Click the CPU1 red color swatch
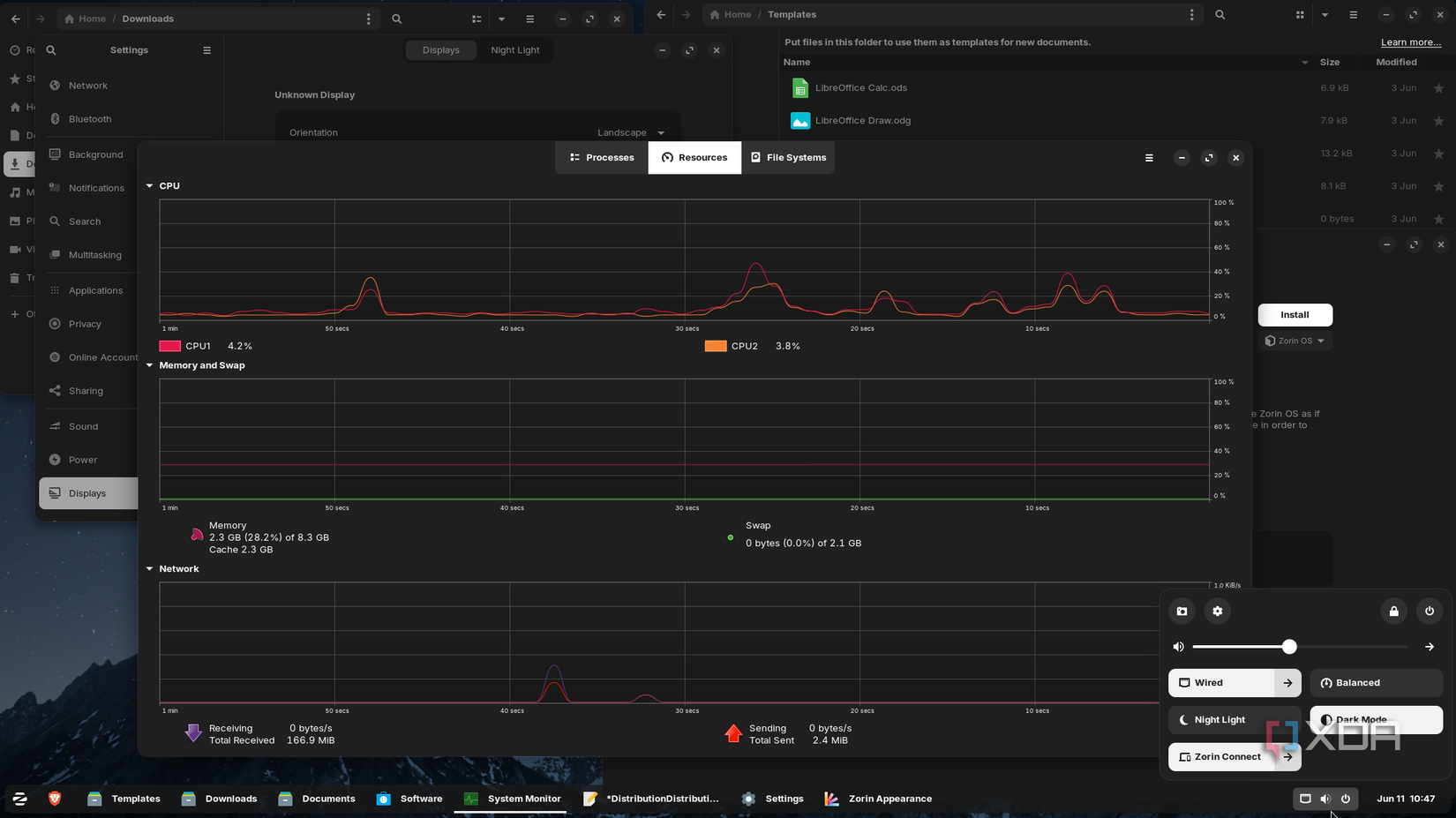The image size is (1456, 818). coord(169,346)
